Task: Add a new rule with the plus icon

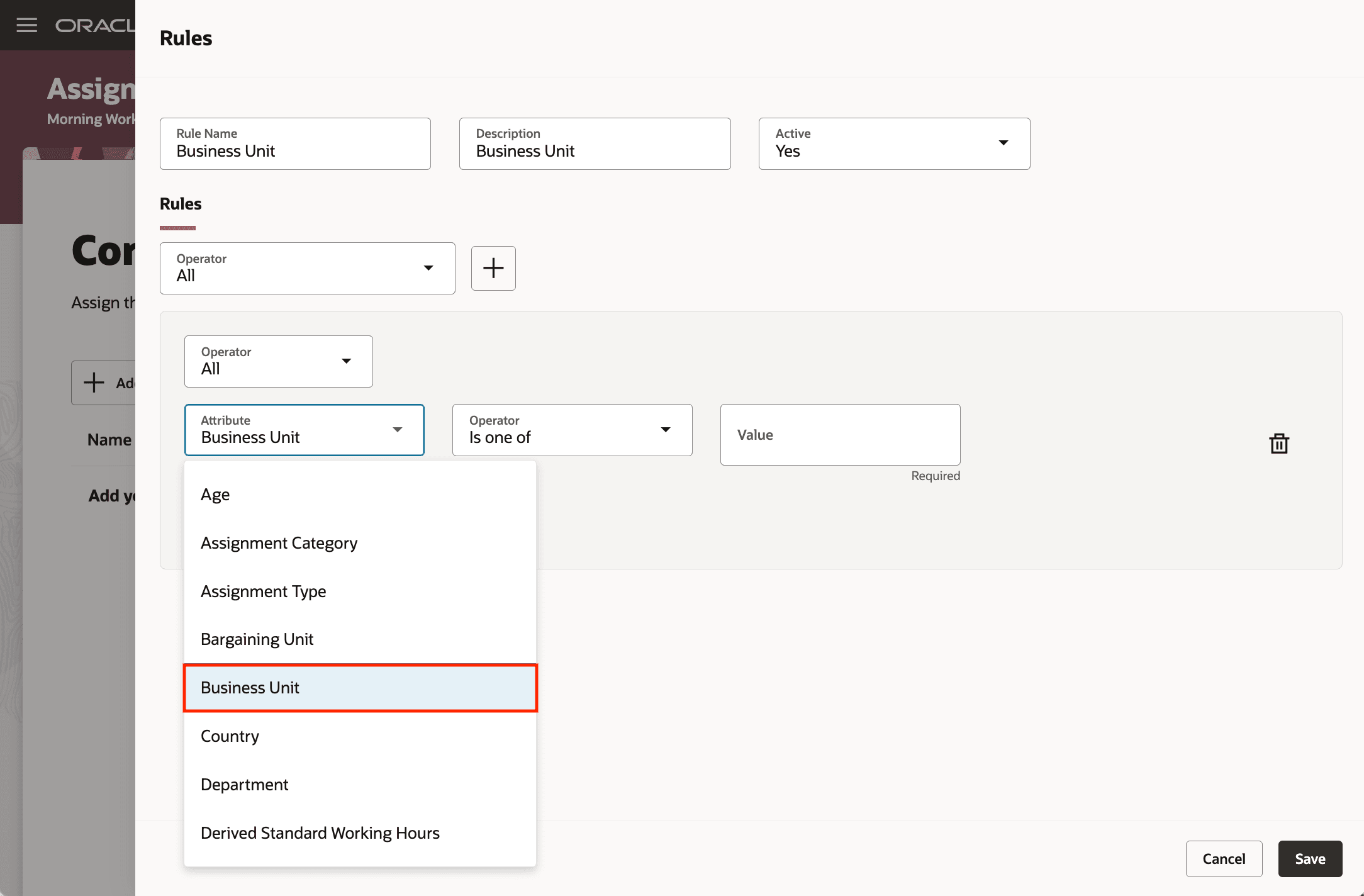Action: click(x=493, y=268)
